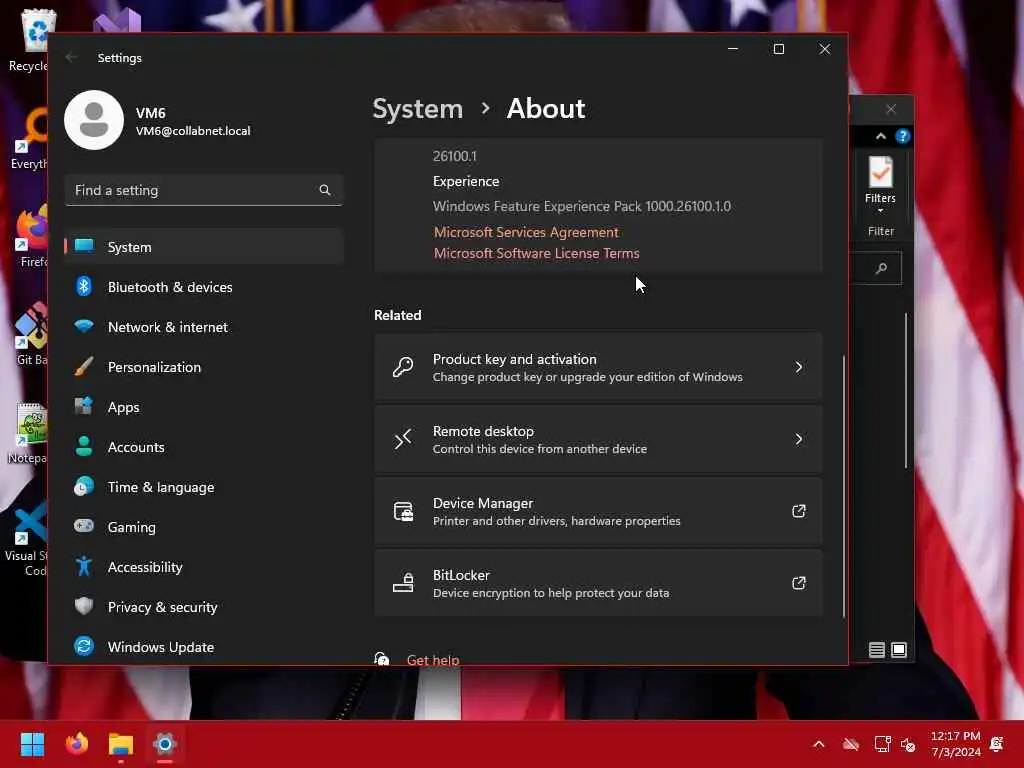Click the Windows Update sync icon
The image size is (1024, 768).
tap(84, 646)
